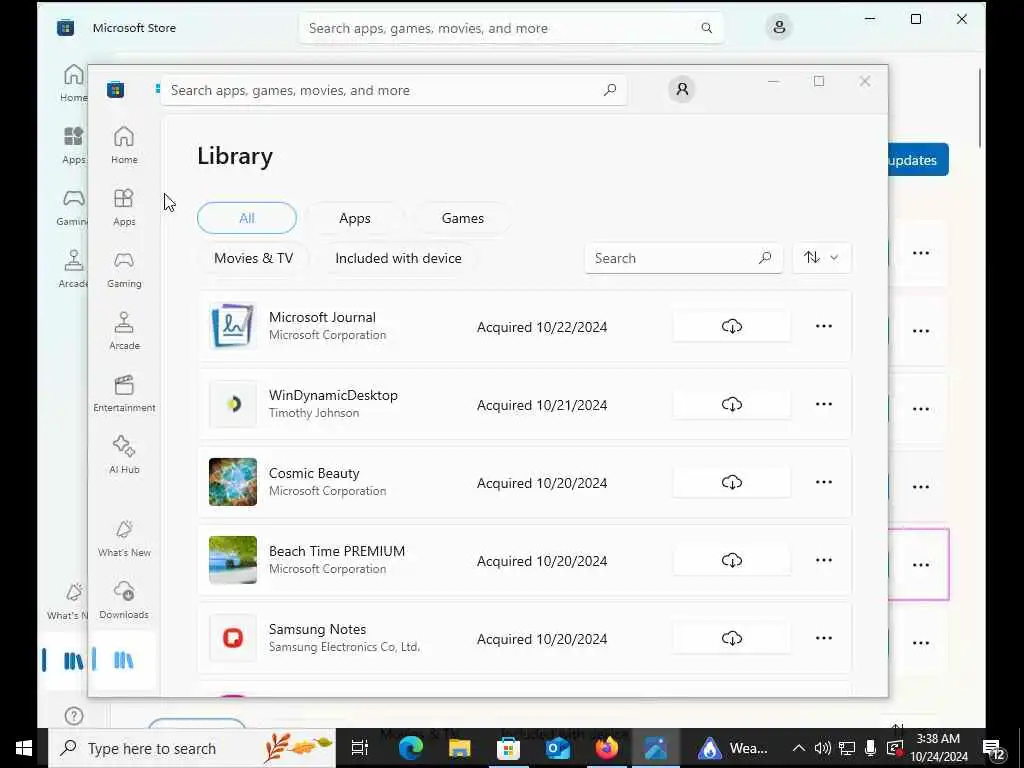This screenshot has height=768, width=1024.
Task: Open more options for Samsung Notes
Action: click(x=824, y=638)
